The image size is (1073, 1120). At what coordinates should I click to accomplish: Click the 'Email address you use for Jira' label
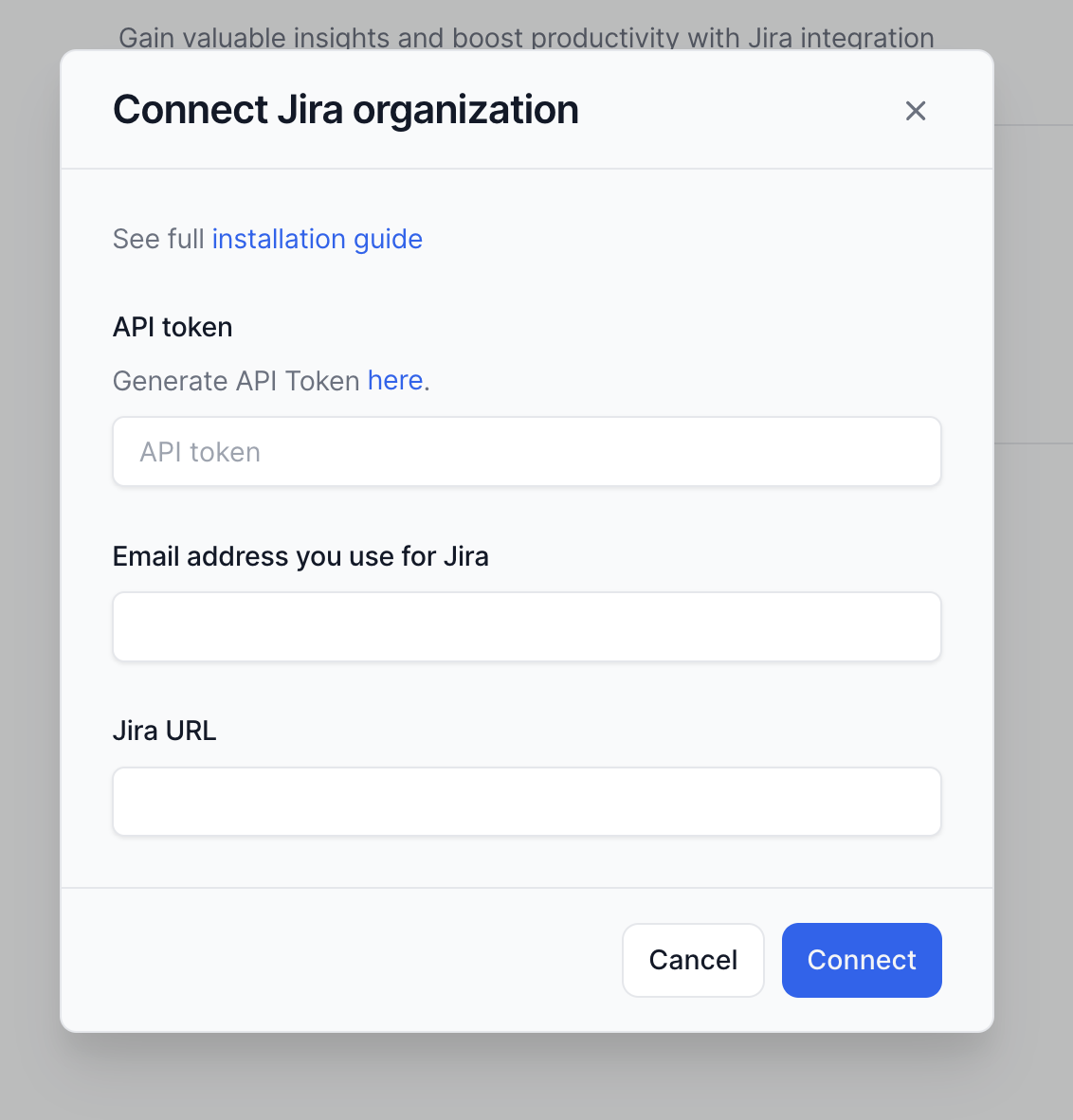300,556
